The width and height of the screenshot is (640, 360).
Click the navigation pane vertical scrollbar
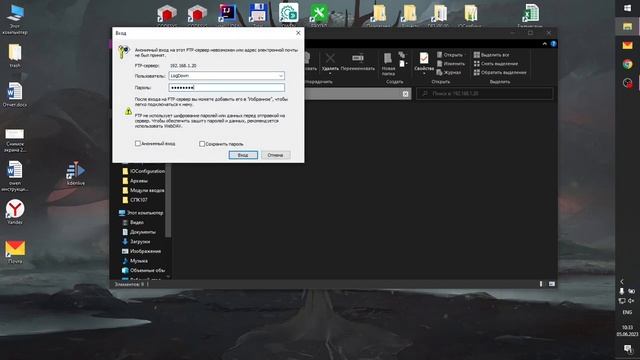click(168, 200)
